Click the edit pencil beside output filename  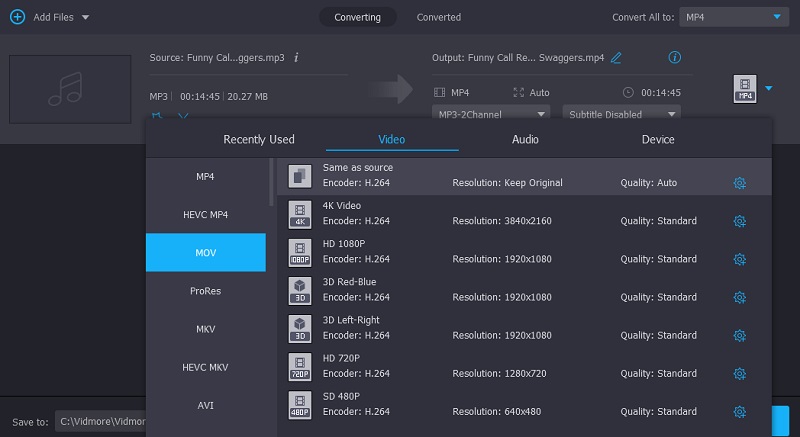pos(616,58)
